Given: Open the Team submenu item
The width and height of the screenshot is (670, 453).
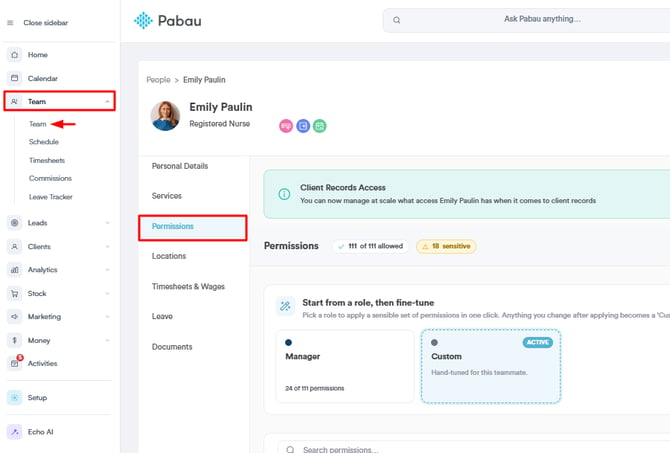Looking at the screenshot, I should tap(38, 124).
